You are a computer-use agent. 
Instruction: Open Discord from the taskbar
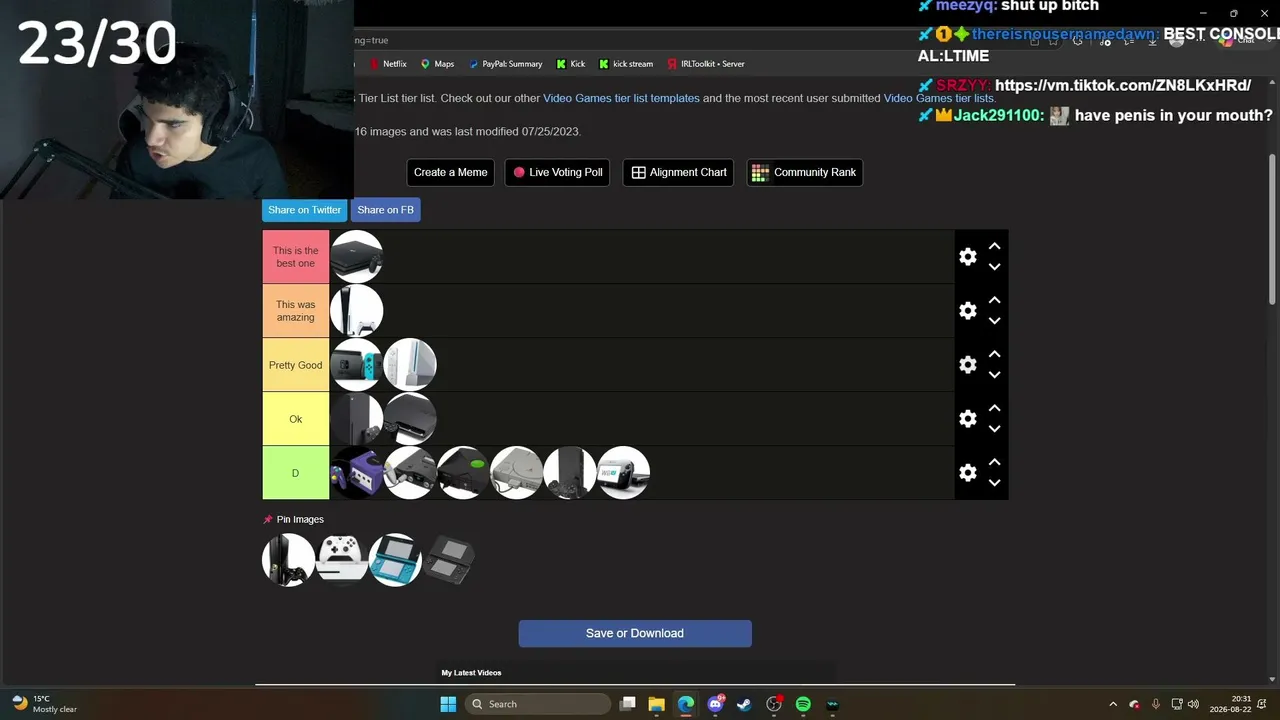point(715,704)
